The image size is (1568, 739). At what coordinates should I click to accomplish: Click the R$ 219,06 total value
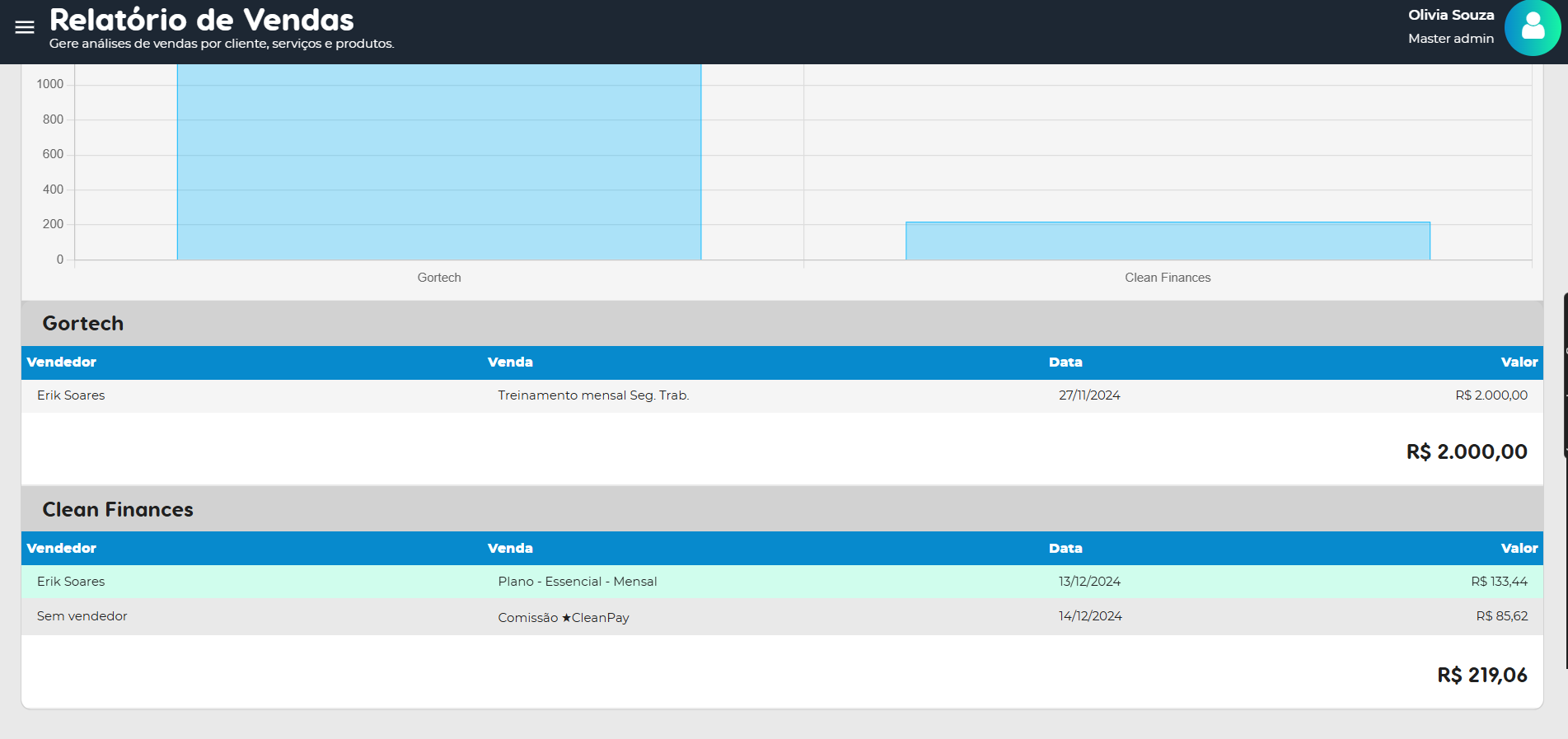click(1481, 675)
